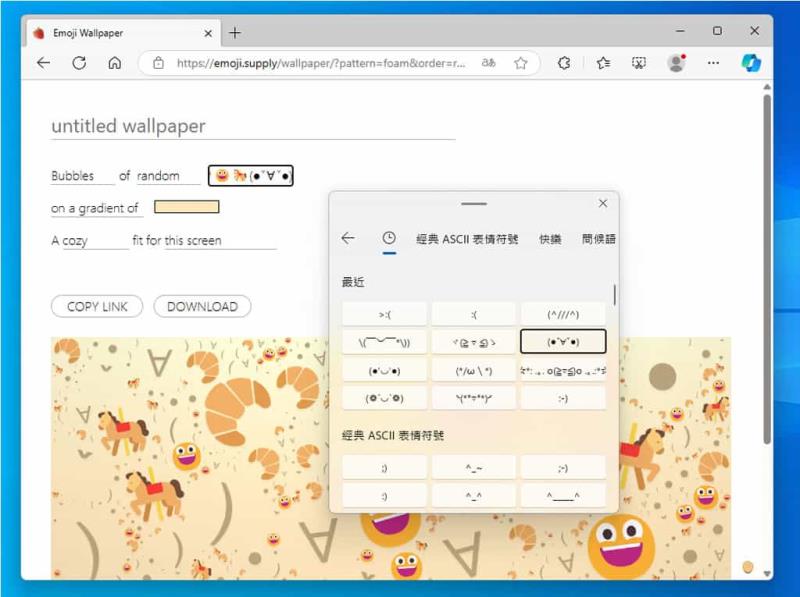The image size is (800, 597).
Task: Insert the recent :-) kaomoji
Action: pos(563,398)
